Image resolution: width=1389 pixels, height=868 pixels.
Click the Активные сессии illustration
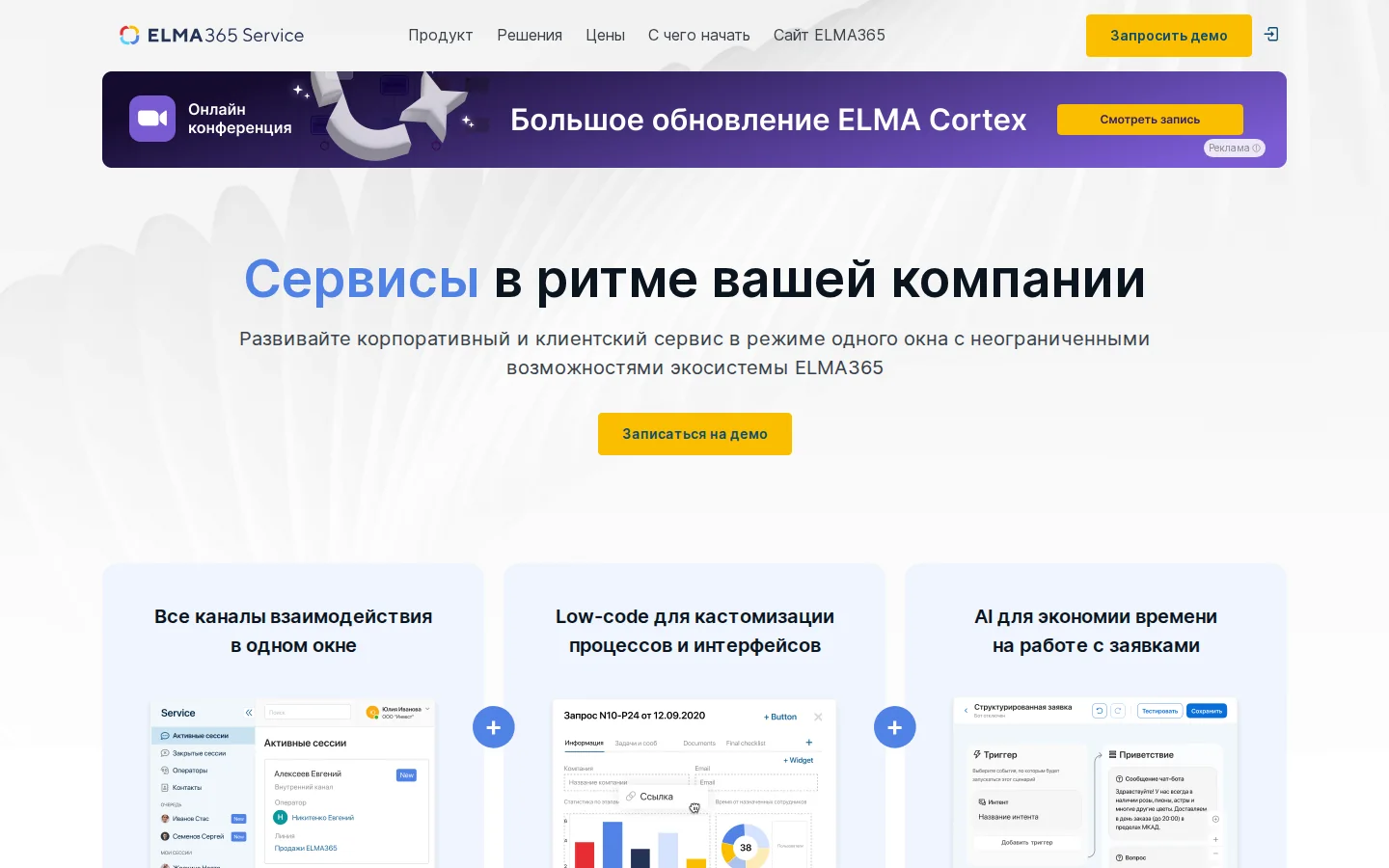[293, 783]
